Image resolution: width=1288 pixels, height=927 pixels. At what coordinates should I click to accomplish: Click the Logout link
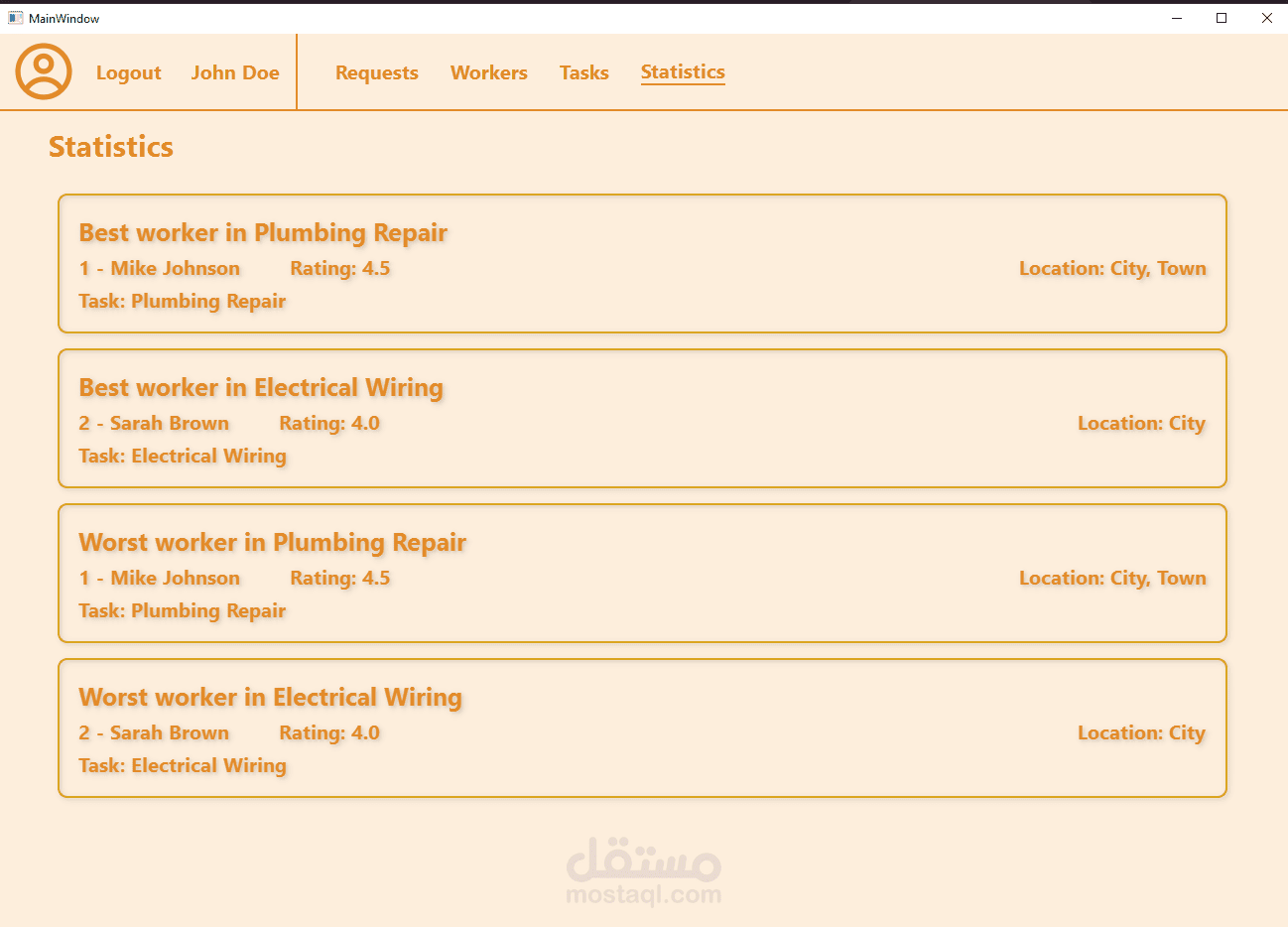128,72
